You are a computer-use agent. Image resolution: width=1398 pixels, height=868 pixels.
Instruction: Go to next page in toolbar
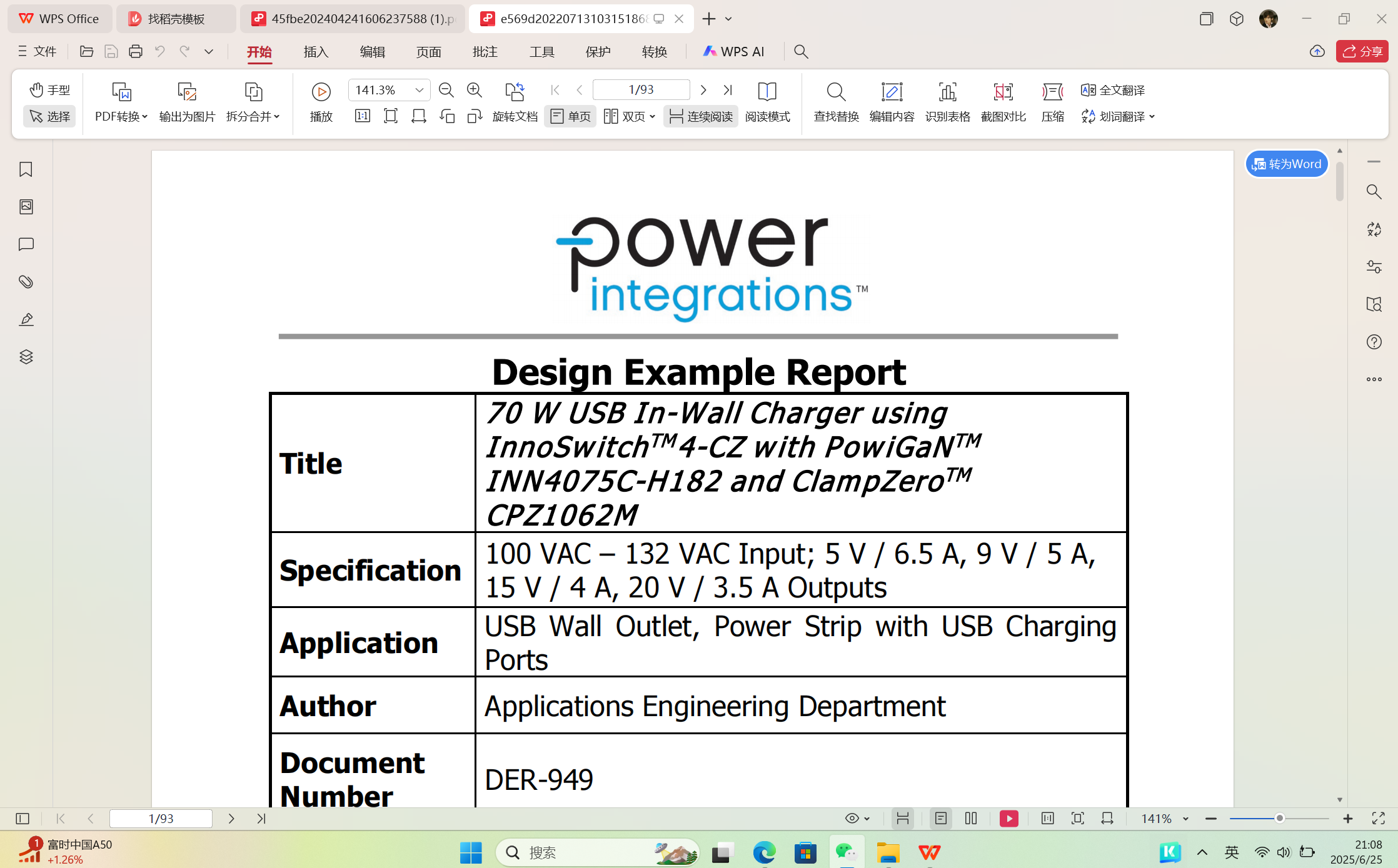pos(703,90)
